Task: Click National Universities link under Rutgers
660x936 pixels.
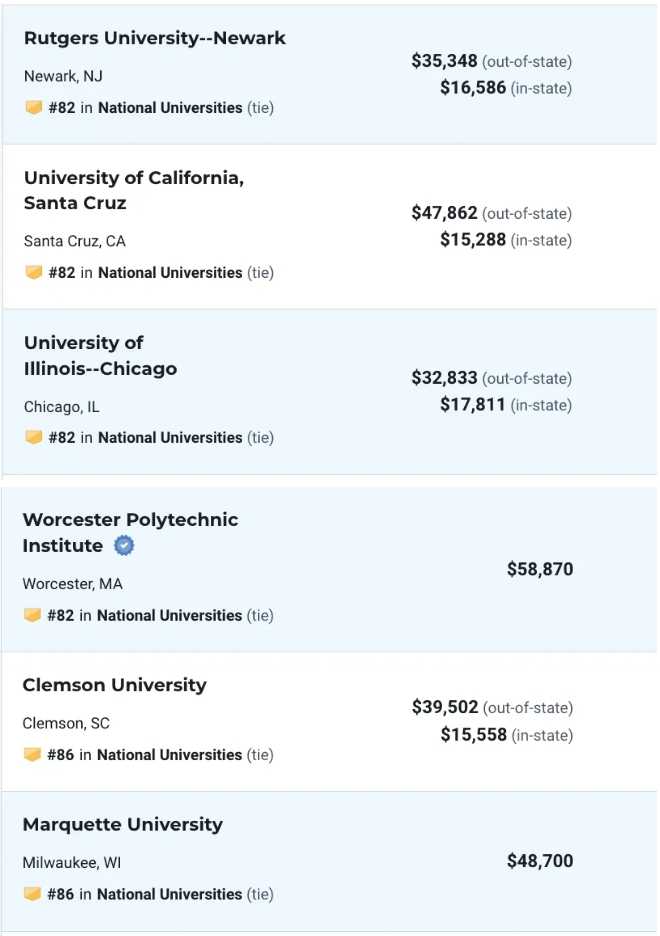Action: [x=170, y=107]
